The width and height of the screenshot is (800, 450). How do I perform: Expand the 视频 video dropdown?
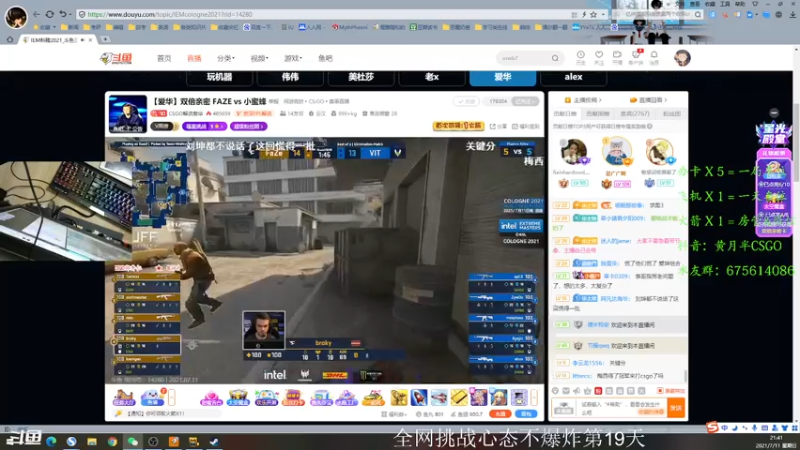point(259,58)
